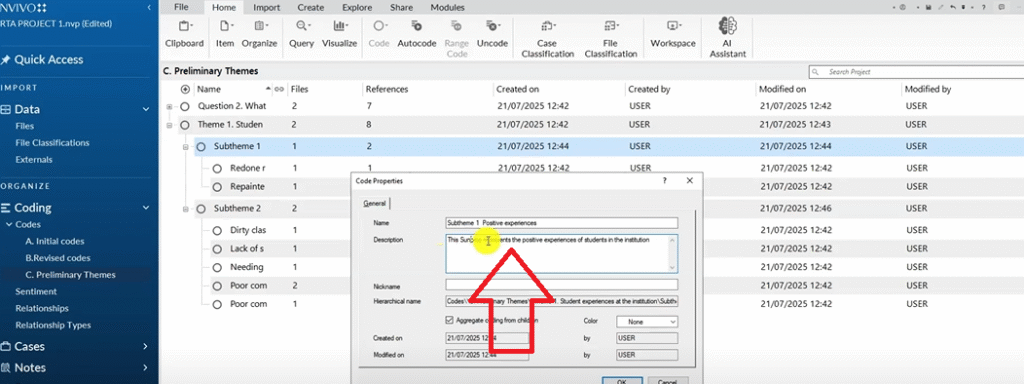Viewport: 1024px width, 384px height.
Task: Click the code circle icon for Needing row
Action: [217, 267]
